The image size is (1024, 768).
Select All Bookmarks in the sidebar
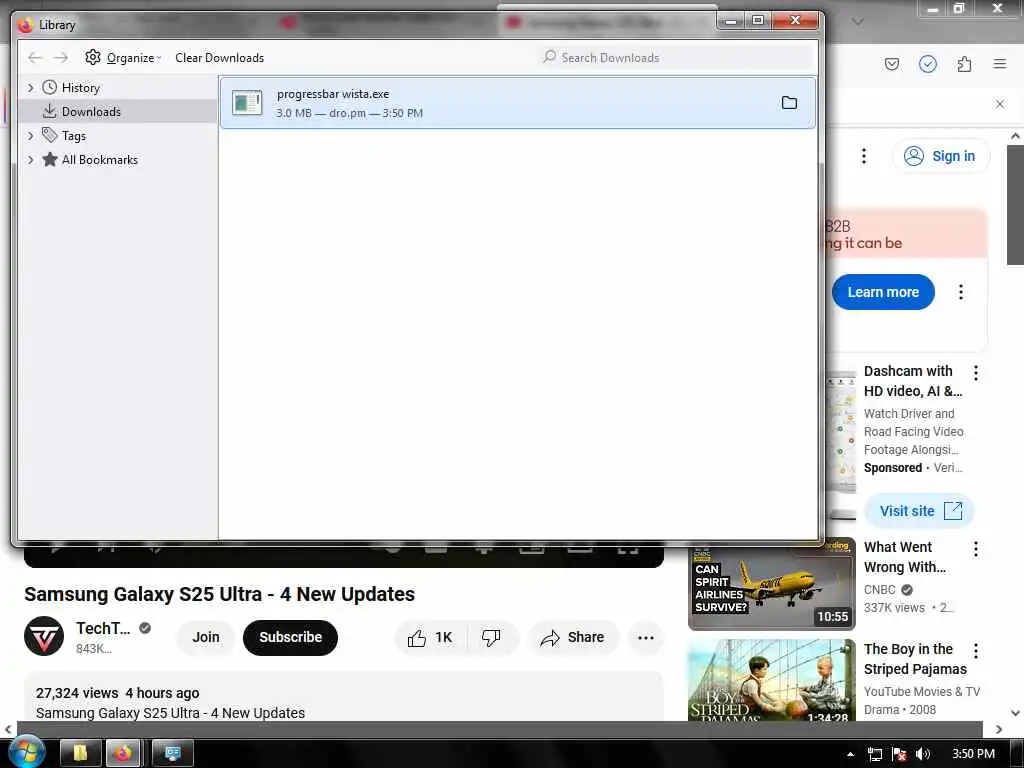99,160
